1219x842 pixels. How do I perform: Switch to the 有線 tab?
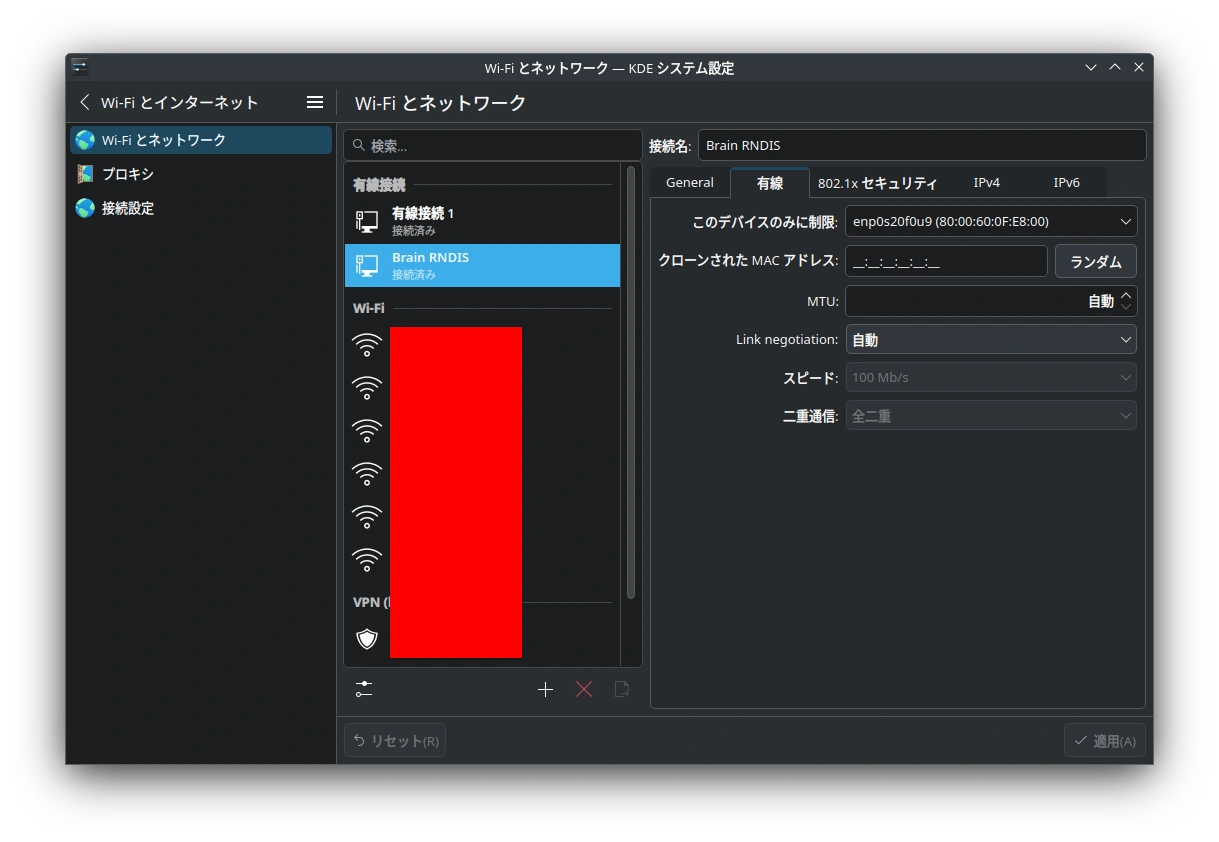pos(770,183)
